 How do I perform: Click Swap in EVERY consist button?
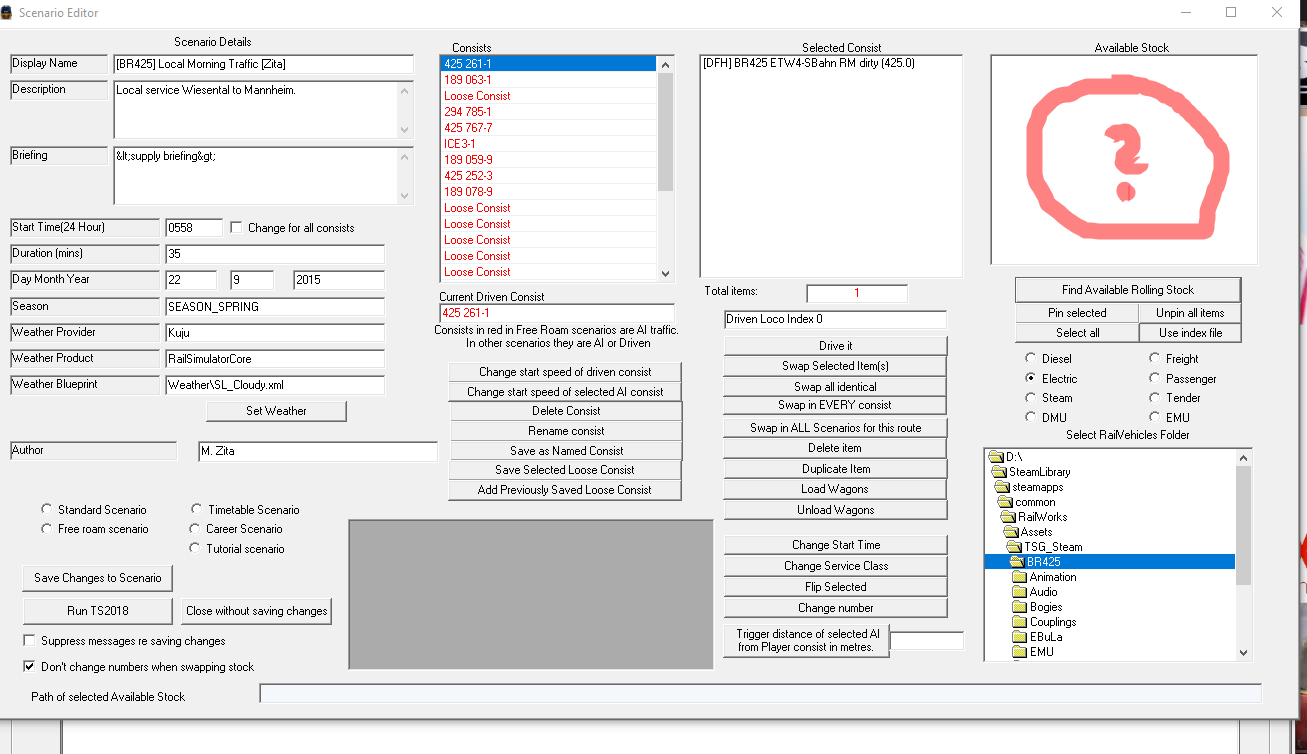pos(835,405)
